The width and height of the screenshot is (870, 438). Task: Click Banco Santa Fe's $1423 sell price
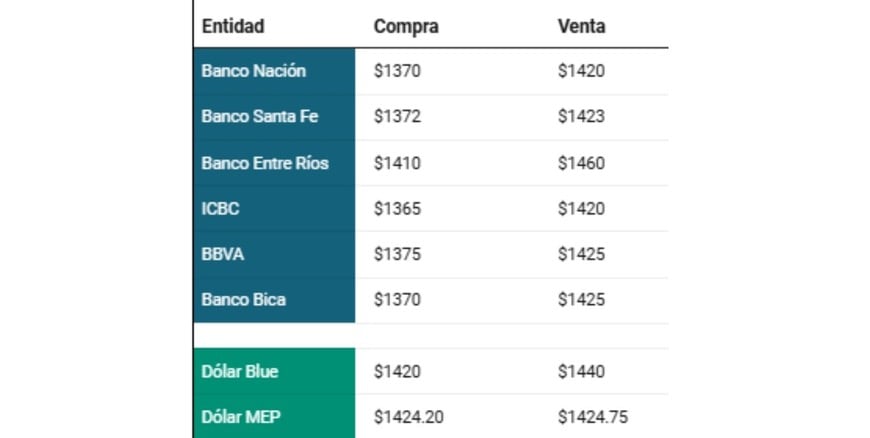click(581, 116)
